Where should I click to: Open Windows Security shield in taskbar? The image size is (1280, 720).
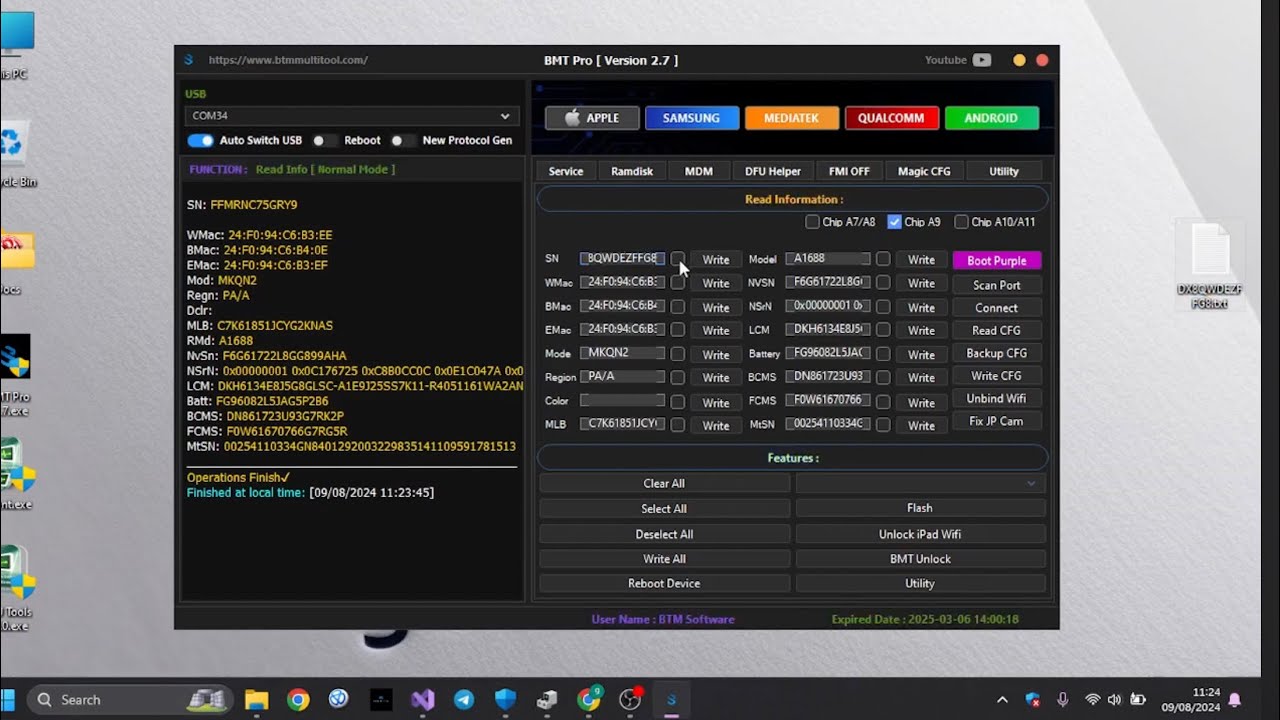[506, 699]
